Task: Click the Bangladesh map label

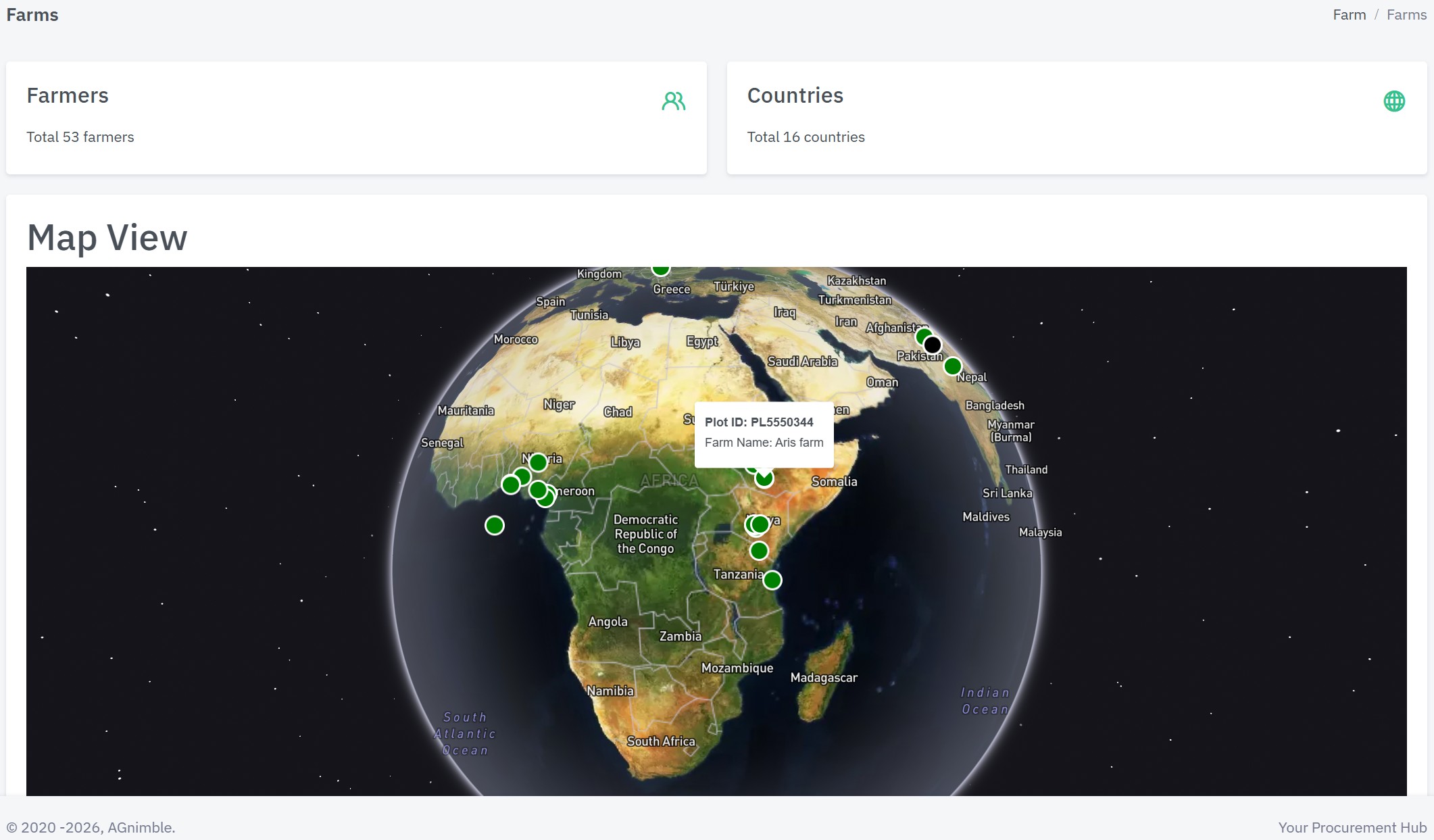Action: pyautogui.click(x=995, y=405)
